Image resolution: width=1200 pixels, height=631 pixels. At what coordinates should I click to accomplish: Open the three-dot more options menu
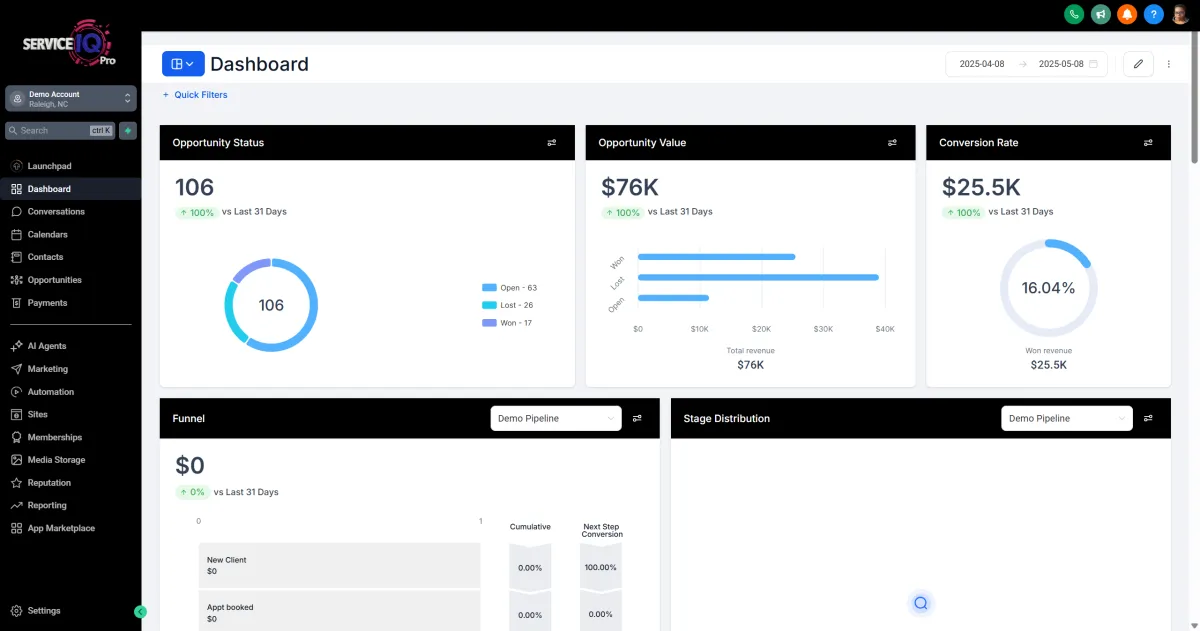1169,64
